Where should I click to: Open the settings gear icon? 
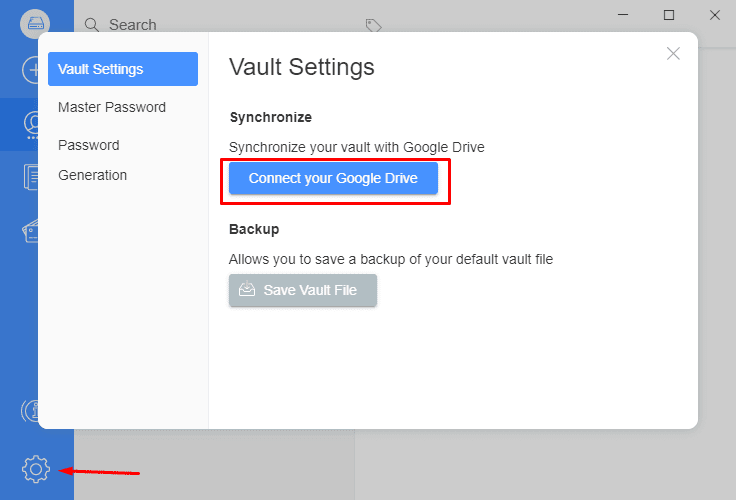(x=36, y=469)
